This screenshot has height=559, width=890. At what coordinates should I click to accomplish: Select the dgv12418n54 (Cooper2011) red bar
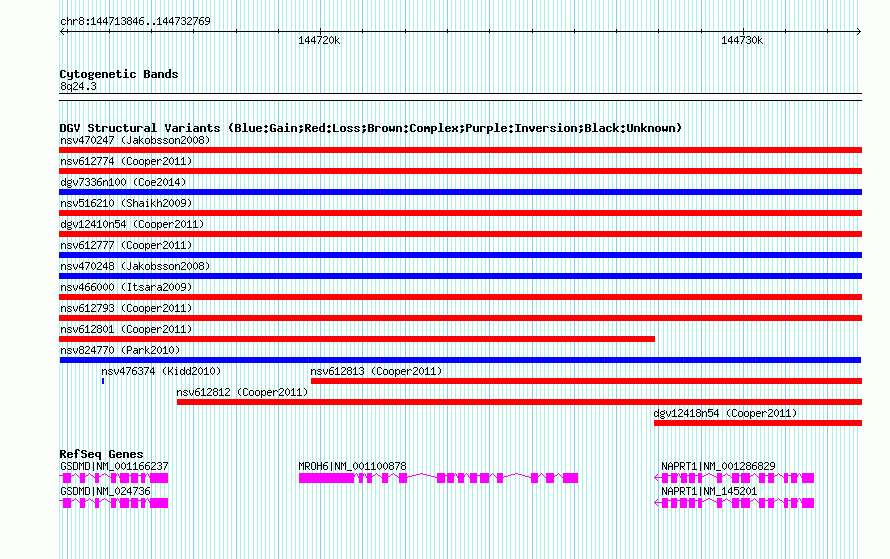click(x=758, y=423)
